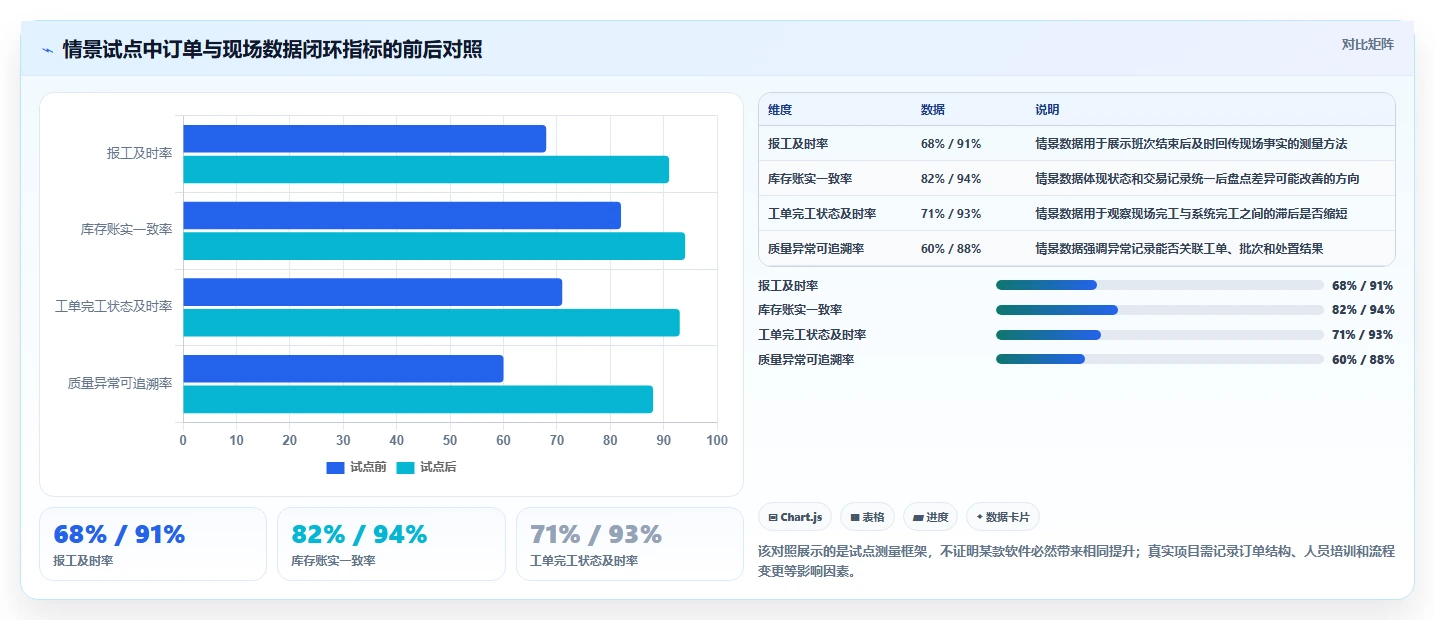This screenshot has width=1435, height=620.
Task: Click the footnote beginning 该对照展示的是试点测量框架
Action: (x=1076, y=563)
